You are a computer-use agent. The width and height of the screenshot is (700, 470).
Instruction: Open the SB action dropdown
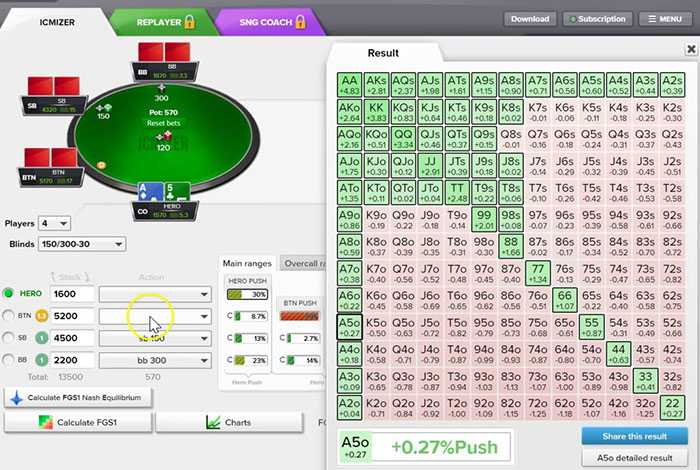click(154, 338)
